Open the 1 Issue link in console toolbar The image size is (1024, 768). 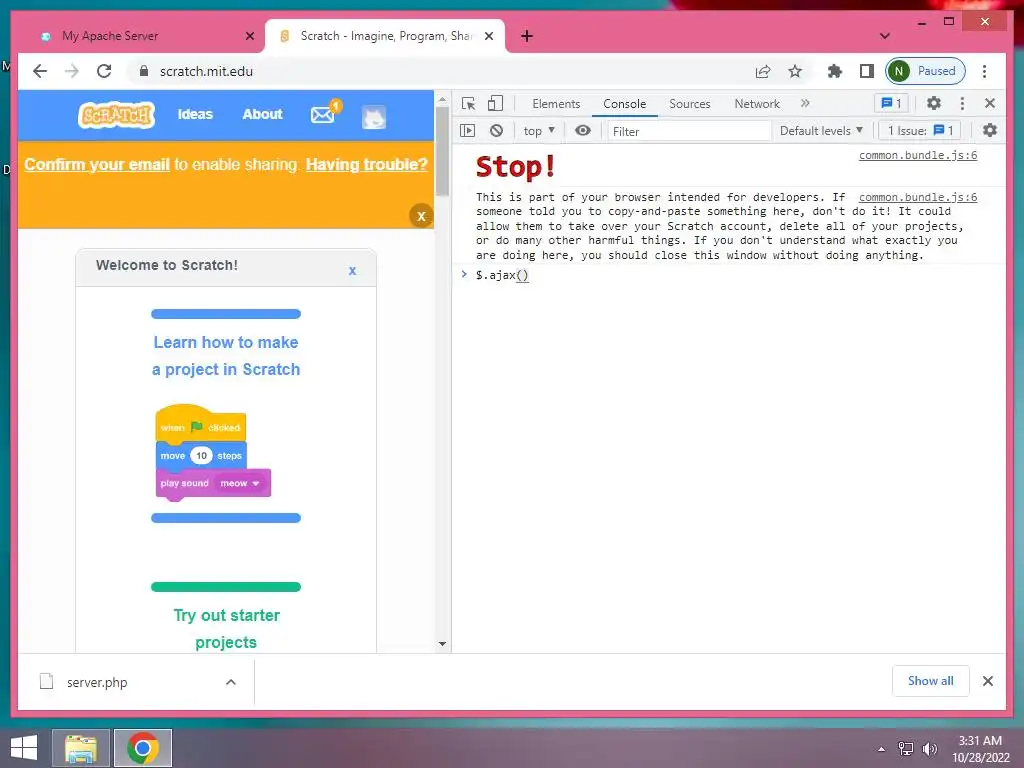click(920, 131)
